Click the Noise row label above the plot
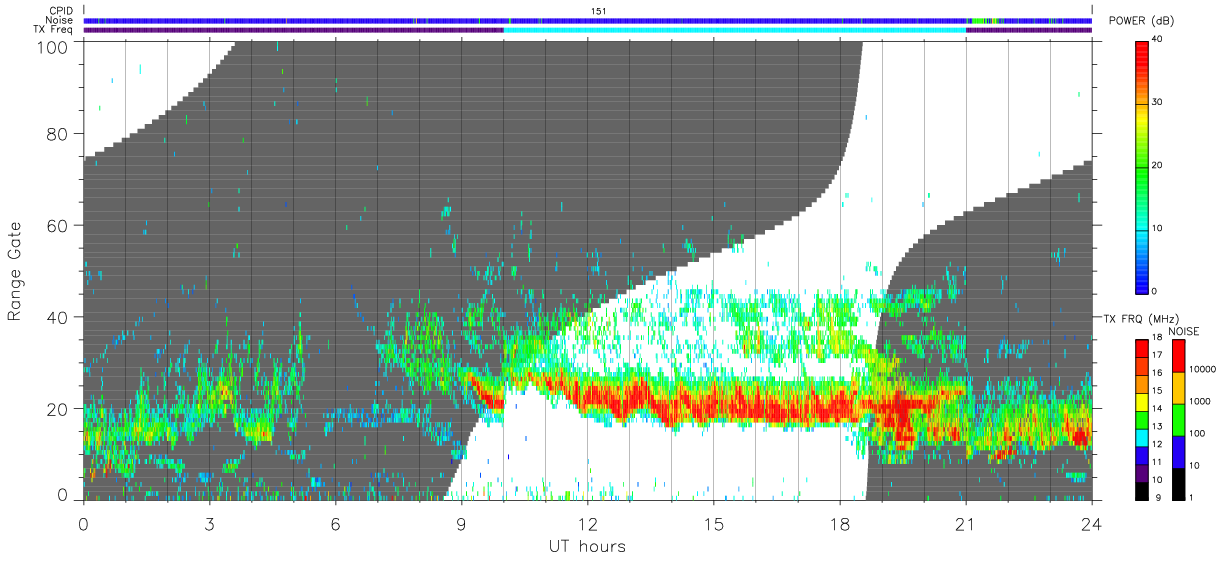Viewport: 1228px width, 567px height. (59, 20)
